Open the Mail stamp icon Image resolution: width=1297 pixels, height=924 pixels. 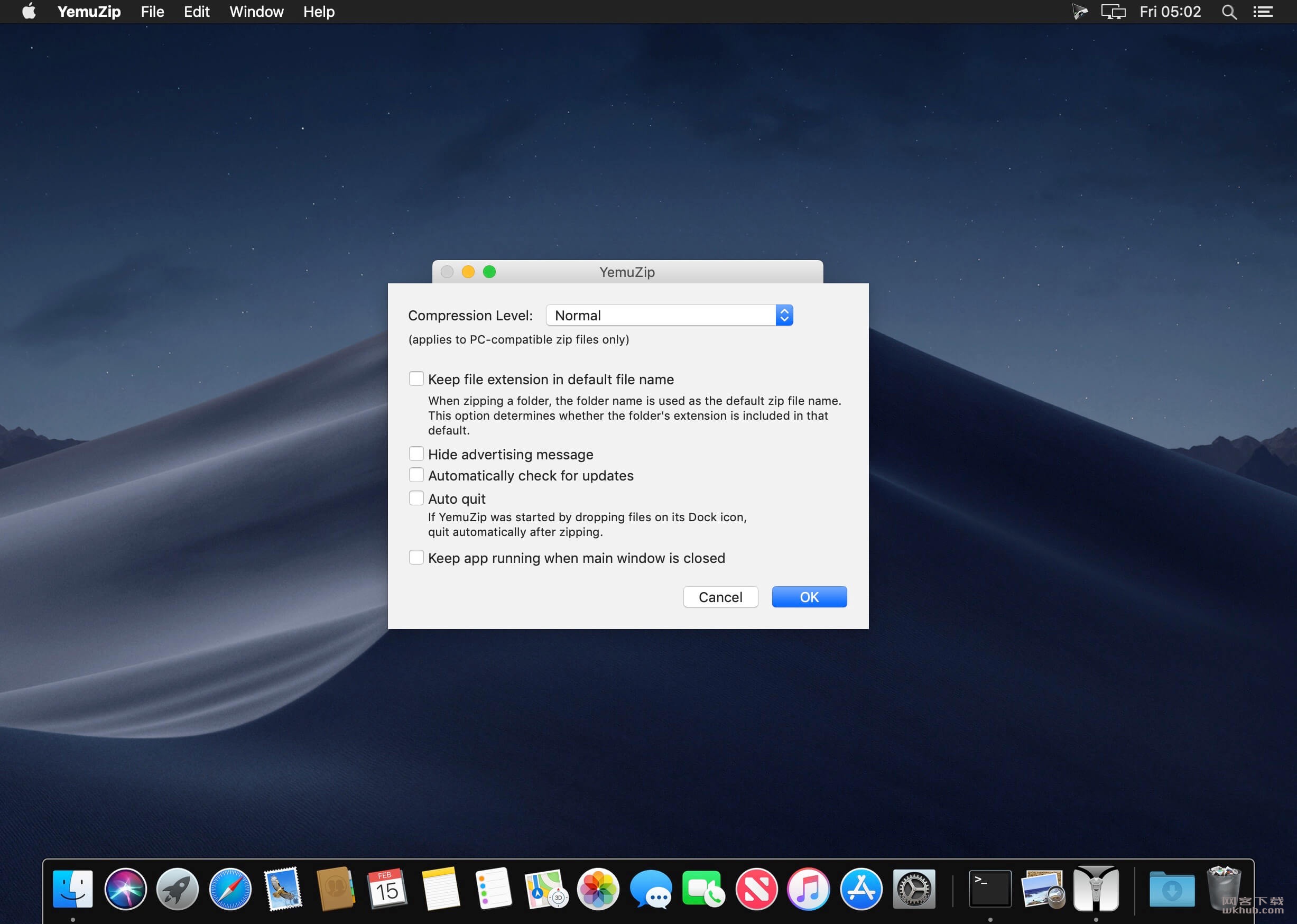283,889
